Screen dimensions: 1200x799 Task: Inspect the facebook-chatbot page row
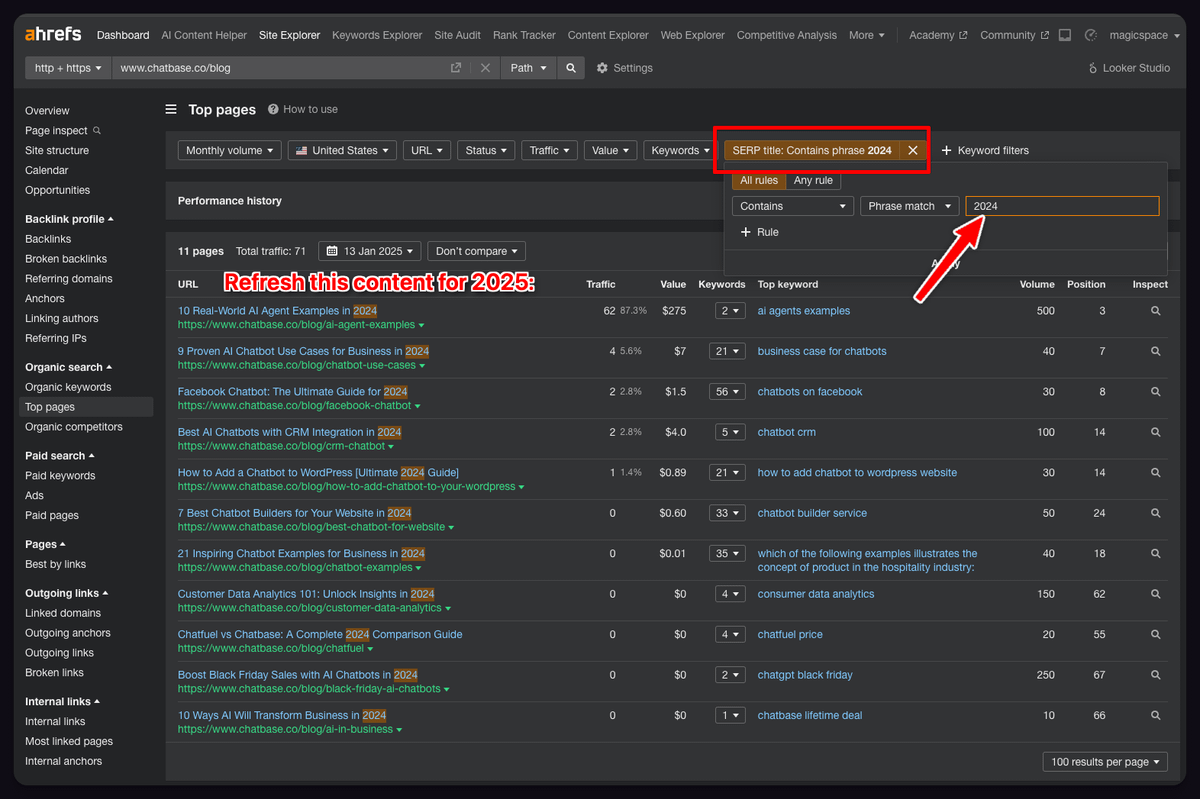(x=1155, y=392)
